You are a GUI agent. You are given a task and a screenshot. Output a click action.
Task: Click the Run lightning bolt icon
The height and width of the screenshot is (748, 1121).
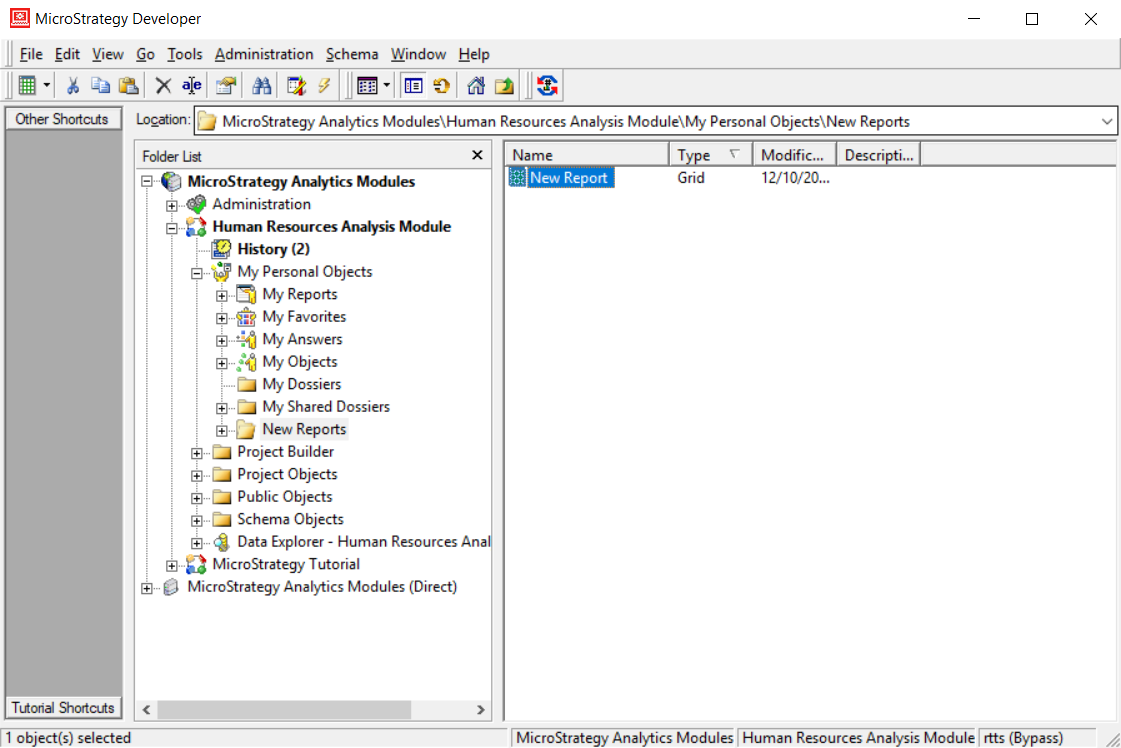[324, 86]
